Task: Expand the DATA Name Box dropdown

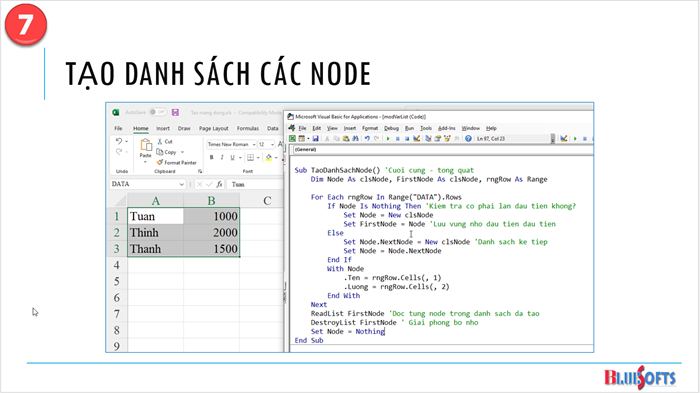Action: 181,184
